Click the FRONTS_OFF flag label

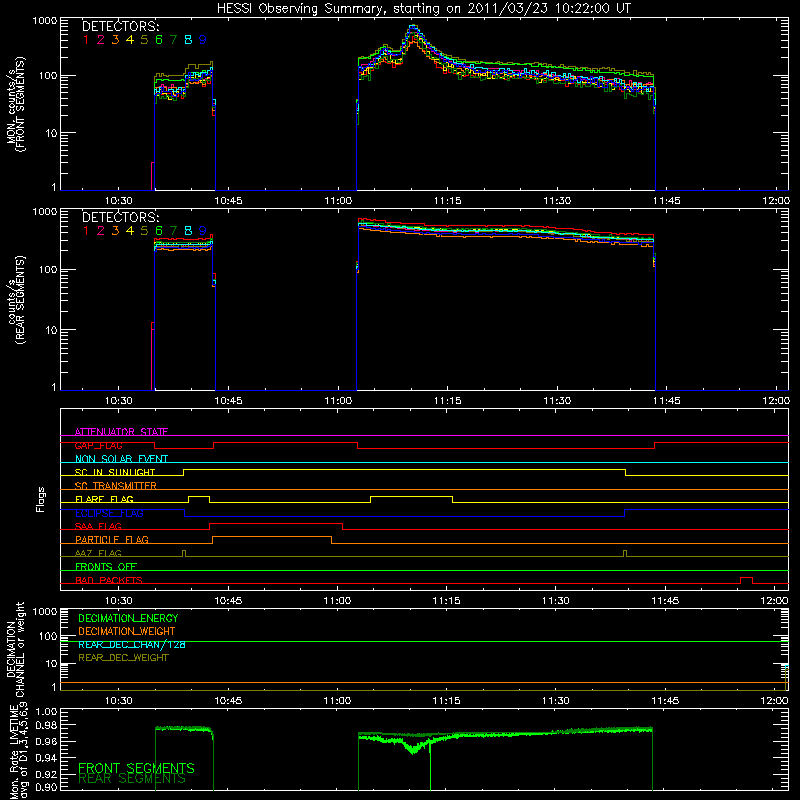(x=106, y=566)
